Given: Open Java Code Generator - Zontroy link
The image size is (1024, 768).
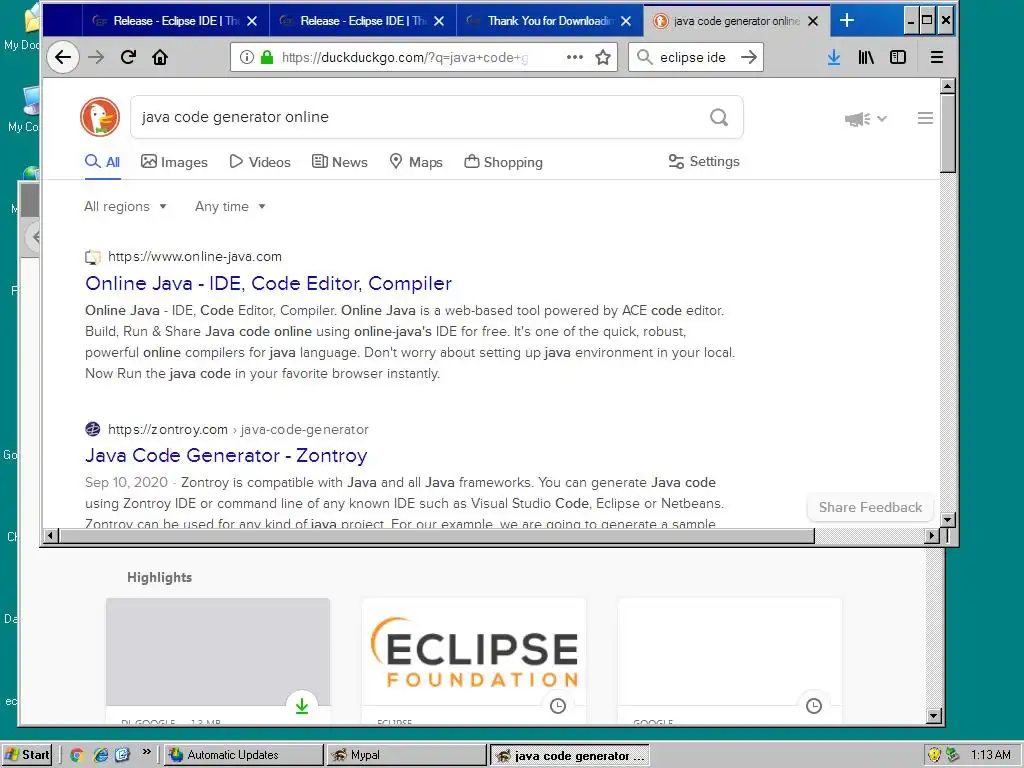Looking at the screenshot, I should (x=226, y=455).
